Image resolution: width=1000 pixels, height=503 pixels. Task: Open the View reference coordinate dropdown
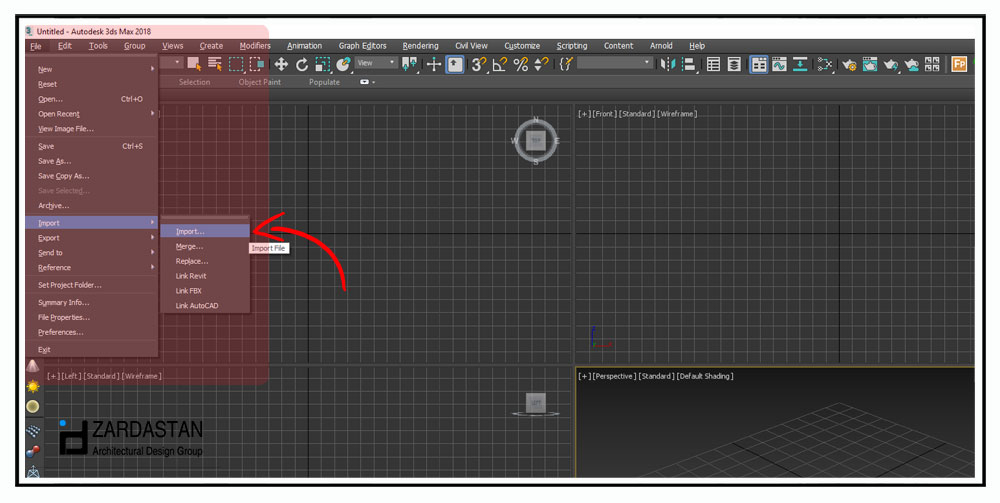click(377, 63)
